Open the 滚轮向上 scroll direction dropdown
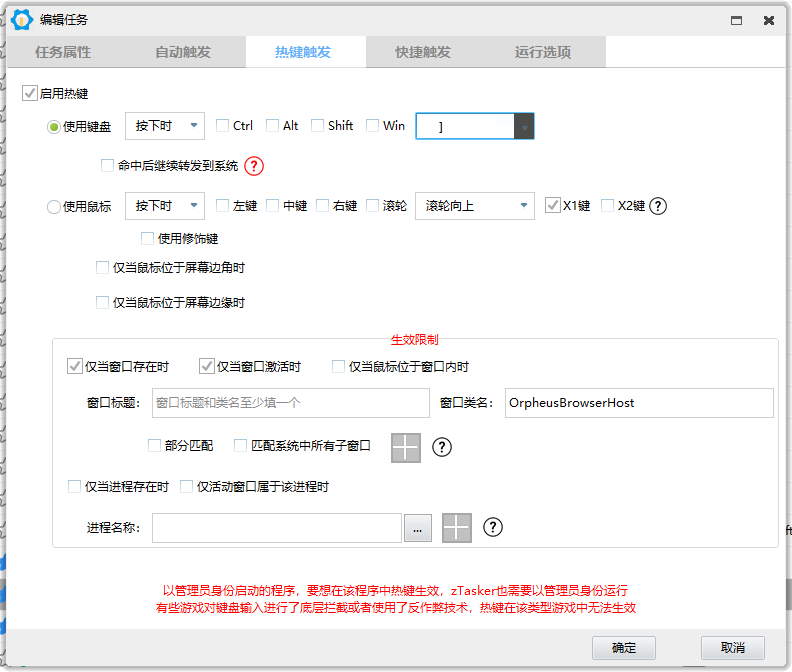 474,206
